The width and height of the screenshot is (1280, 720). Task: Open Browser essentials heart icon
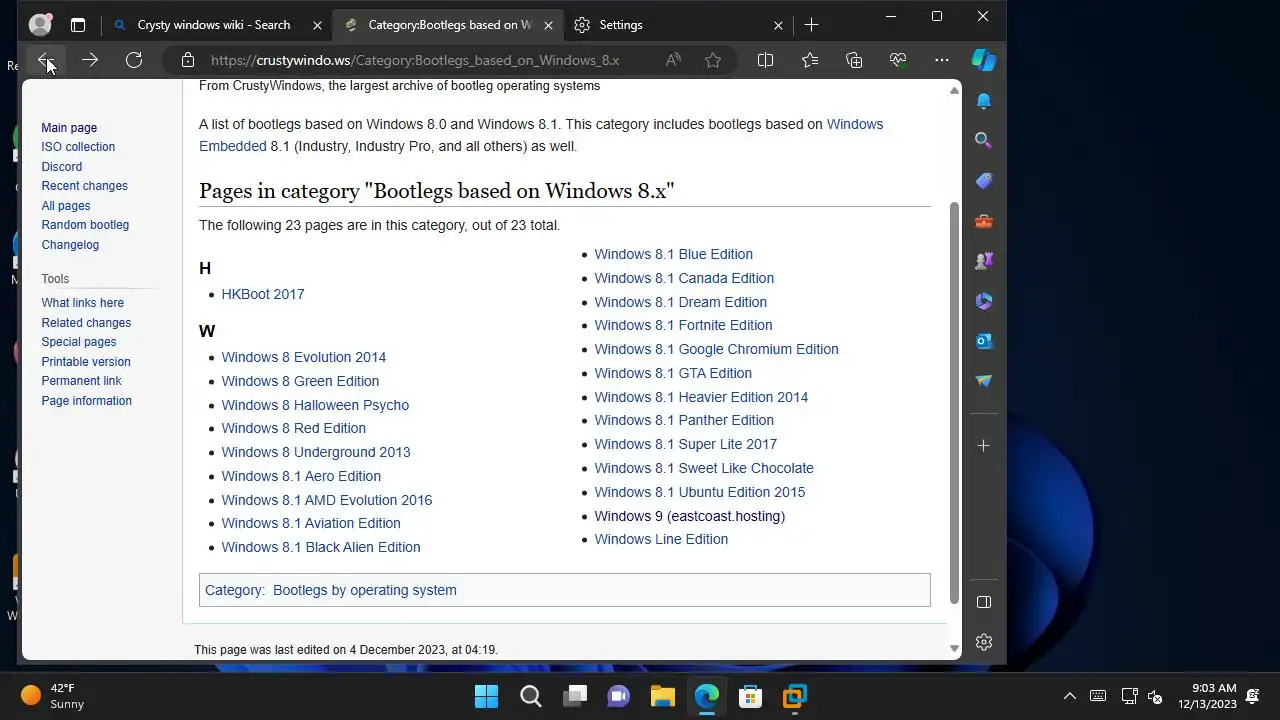tap(898, 60)
